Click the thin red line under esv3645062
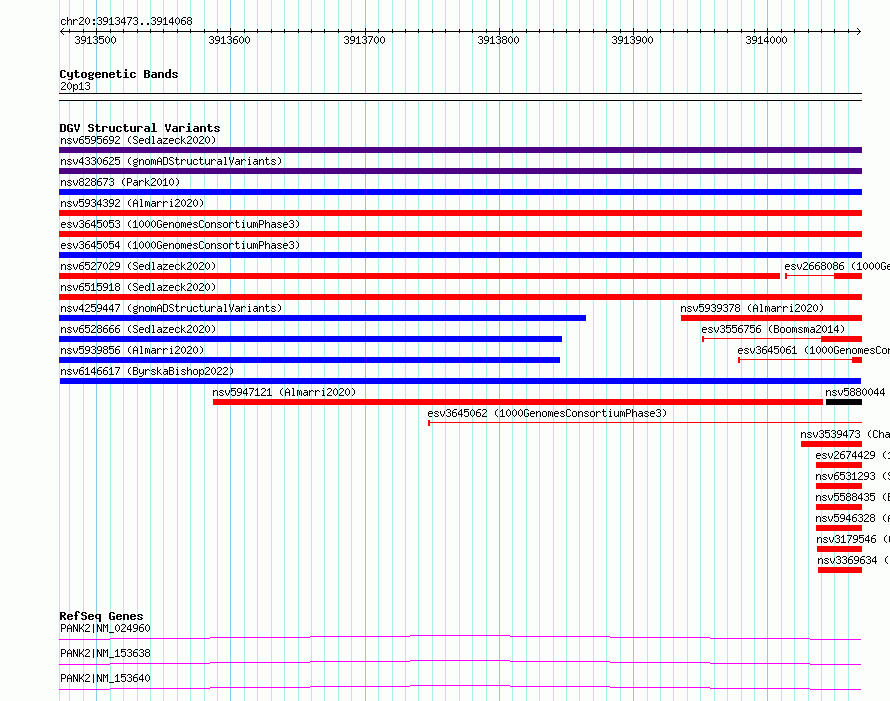The width and height of the screenshot is (890, 701). pos(645,423)
